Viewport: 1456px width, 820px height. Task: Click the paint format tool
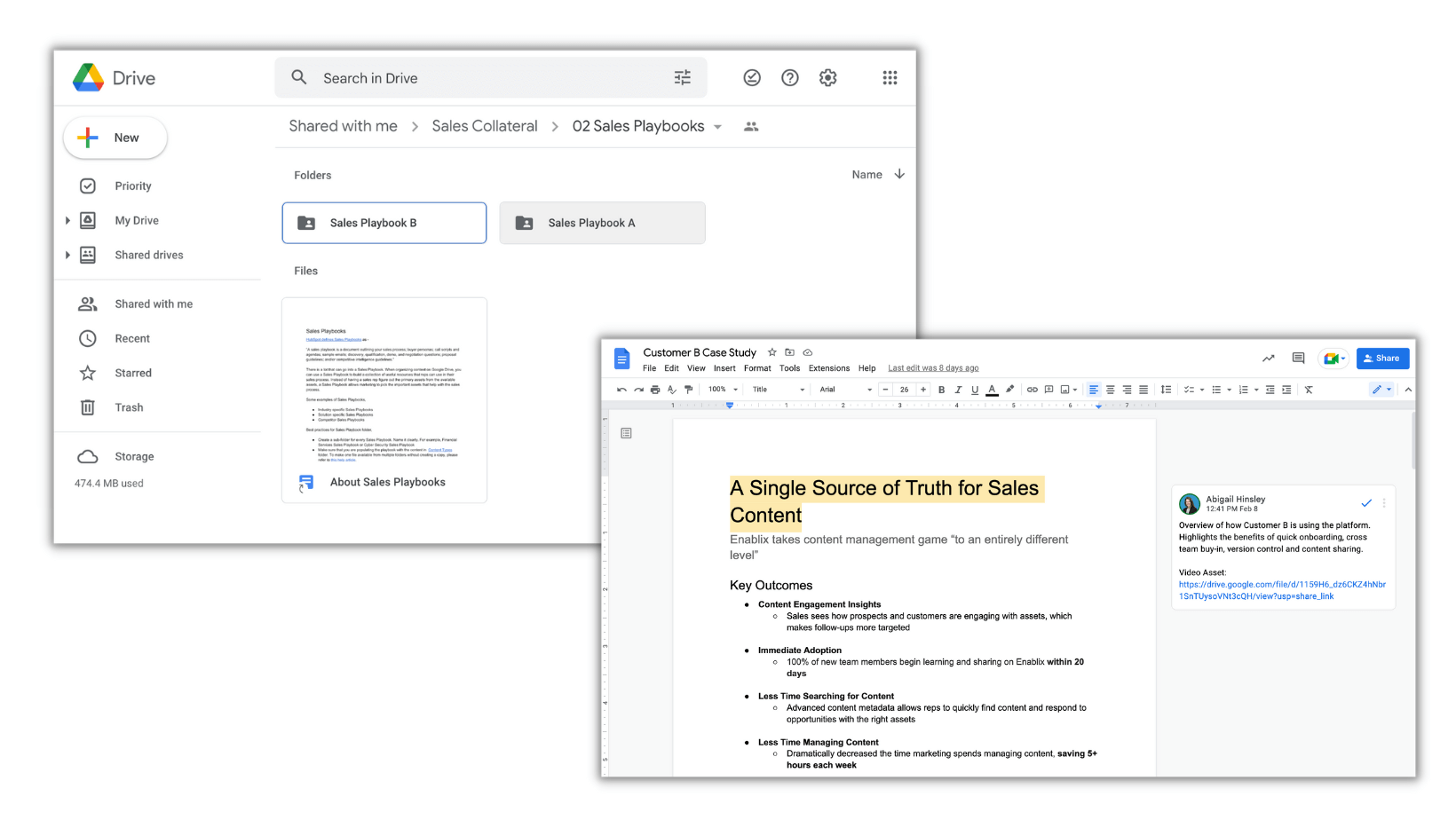click(x=688, y=390)
